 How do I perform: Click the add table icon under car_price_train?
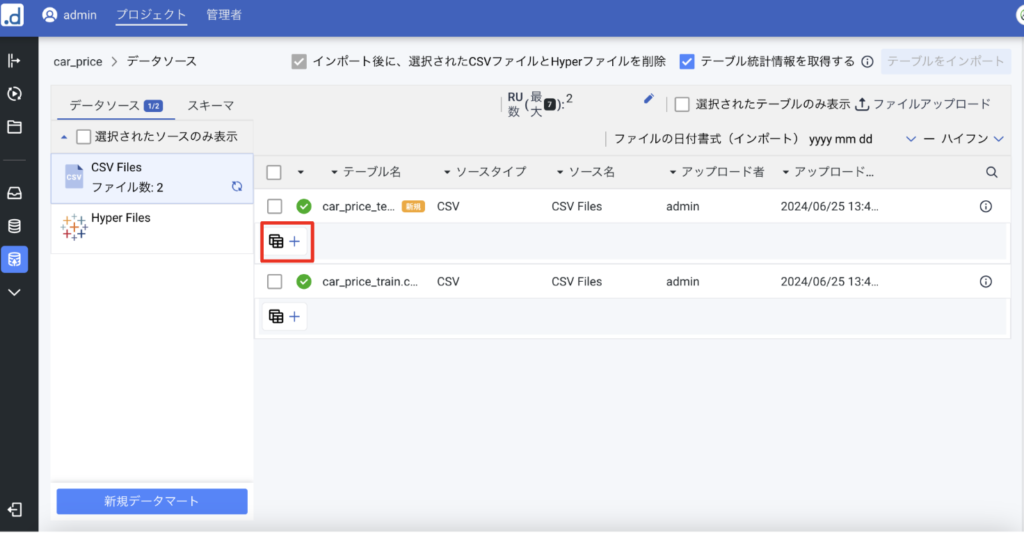click(x=285, y=316)
